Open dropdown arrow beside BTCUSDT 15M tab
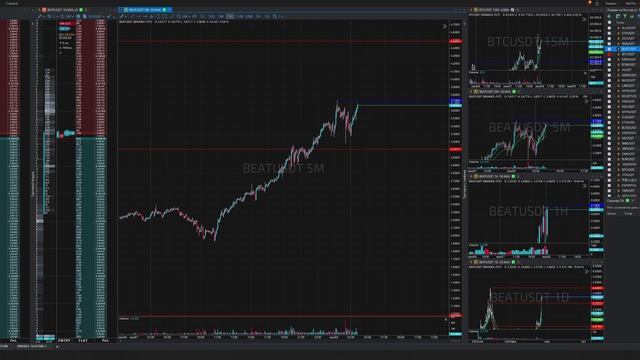640x360 pixels. pos(517,10)
